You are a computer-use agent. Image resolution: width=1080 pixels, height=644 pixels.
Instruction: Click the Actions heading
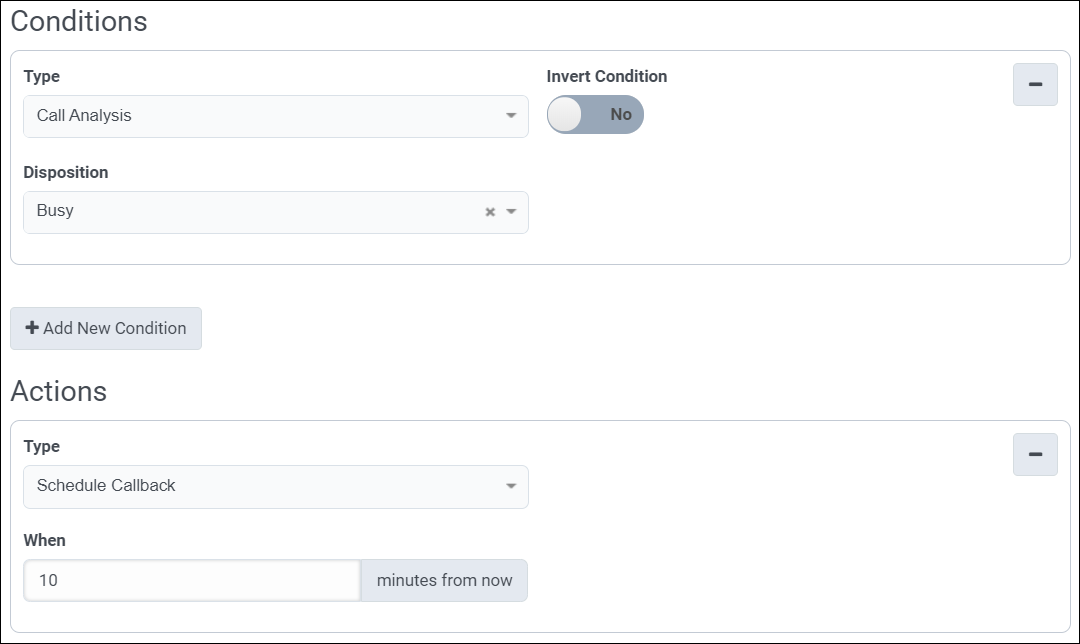coord(59,391)
